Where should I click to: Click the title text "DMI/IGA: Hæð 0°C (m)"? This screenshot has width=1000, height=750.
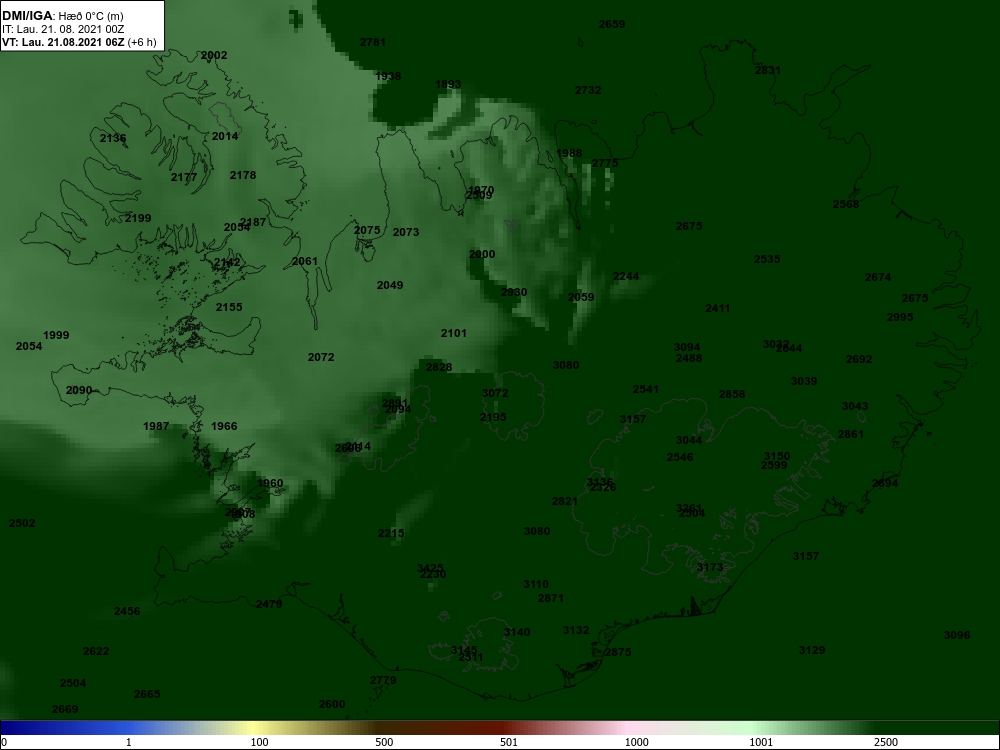pyautogui.click(x=62, y=16)
